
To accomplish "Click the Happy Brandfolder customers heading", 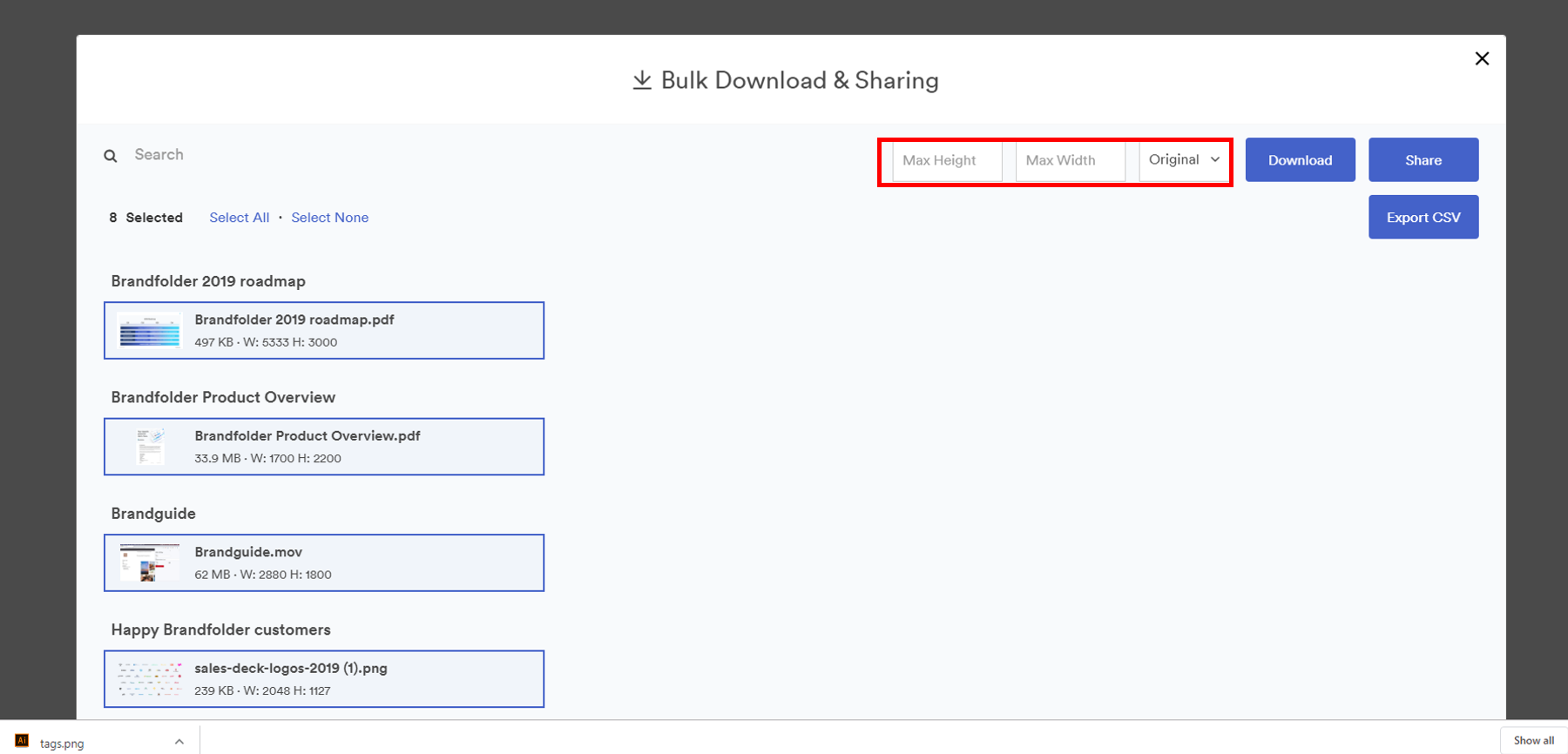I will tap(221, 629).
